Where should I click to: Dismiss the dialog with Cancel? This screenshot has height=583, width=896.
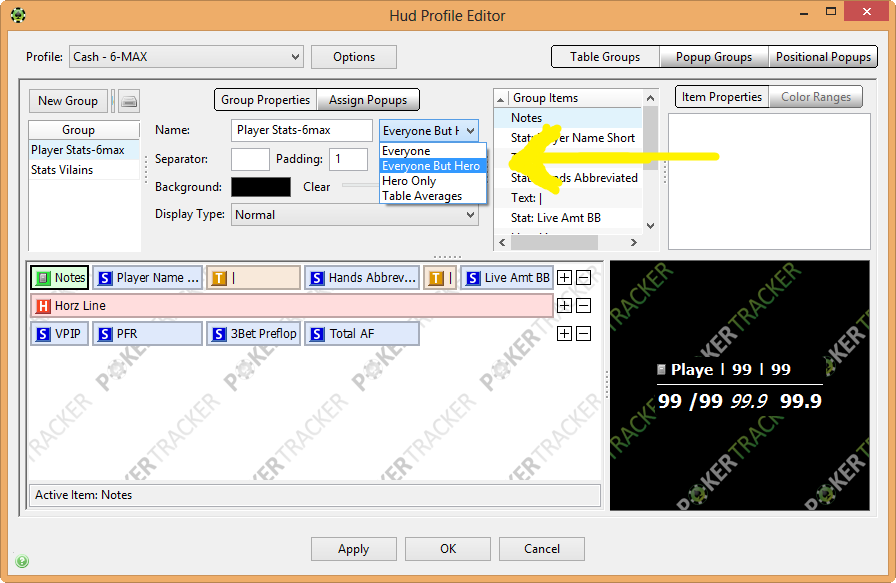(x=542, y=549)
